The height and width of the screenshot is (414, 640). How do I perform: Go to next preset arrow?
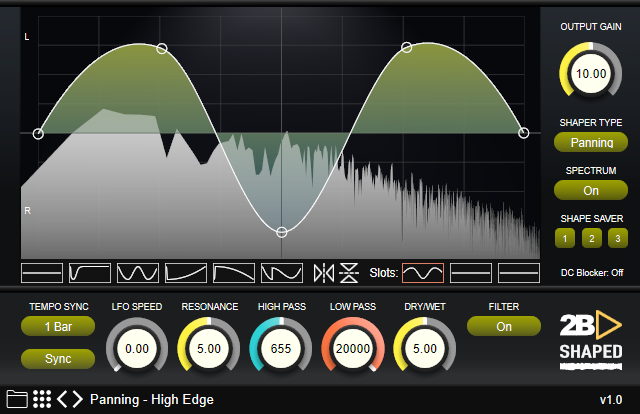click(x=78, y=399)
